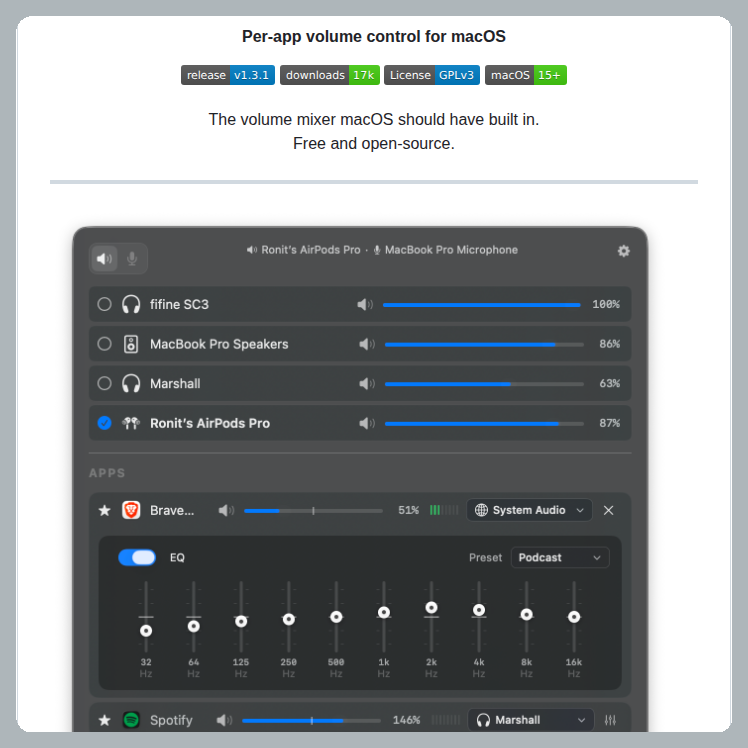
Task: Click the Brave 51% volume value
Action: tap(408, 510)
